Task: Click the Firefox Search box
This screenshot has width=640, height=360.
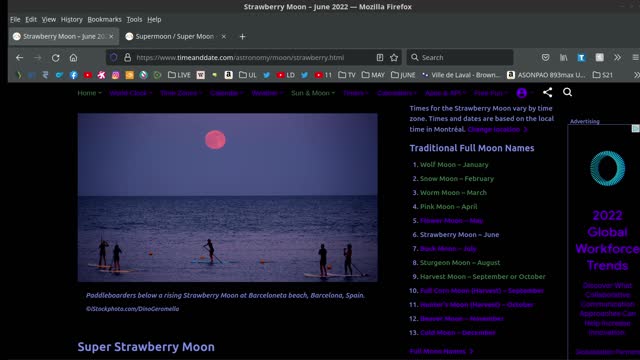Action: [460, 58]
